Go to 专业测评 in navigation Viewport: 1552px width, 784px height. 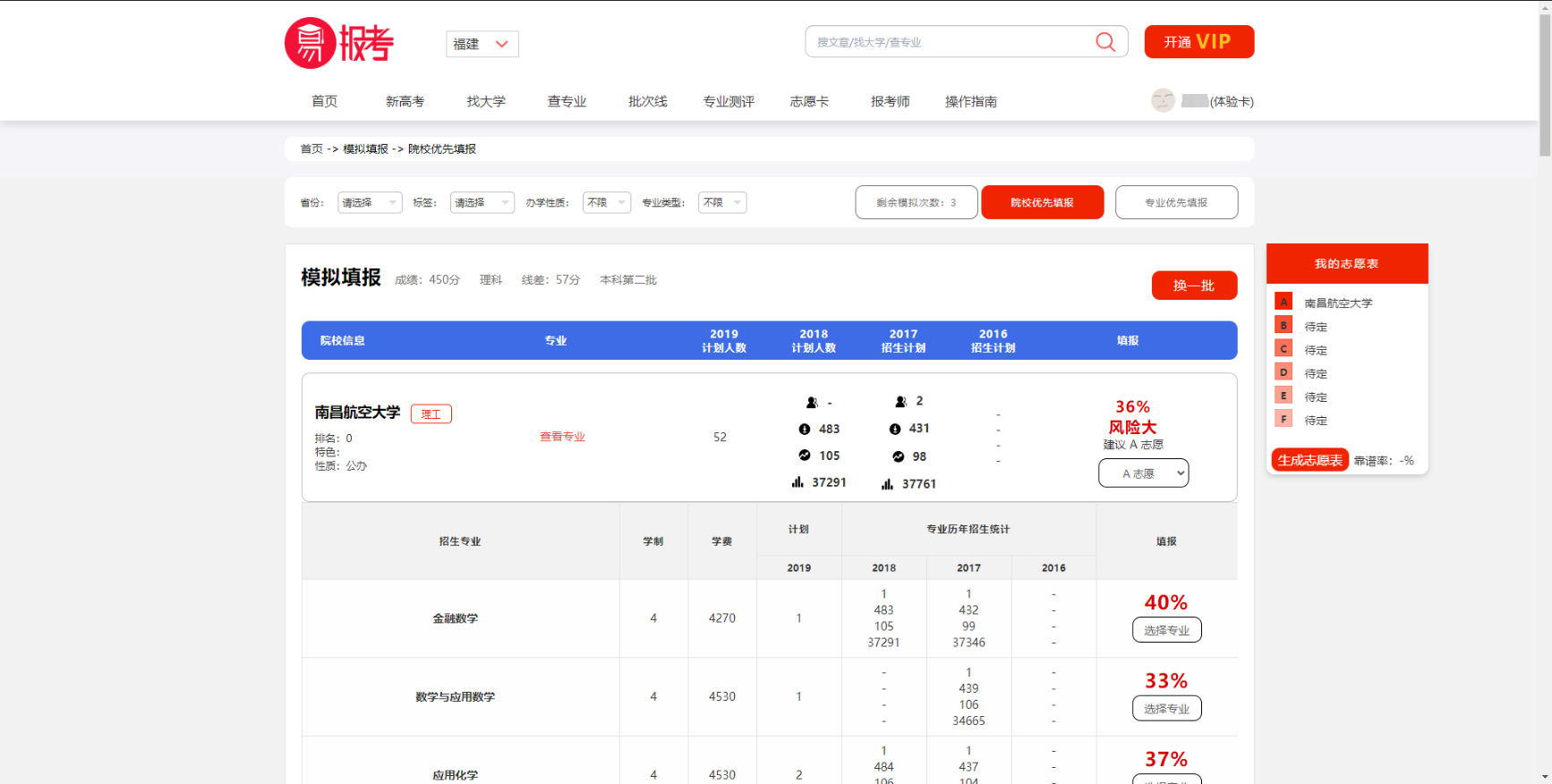point(729,101)
